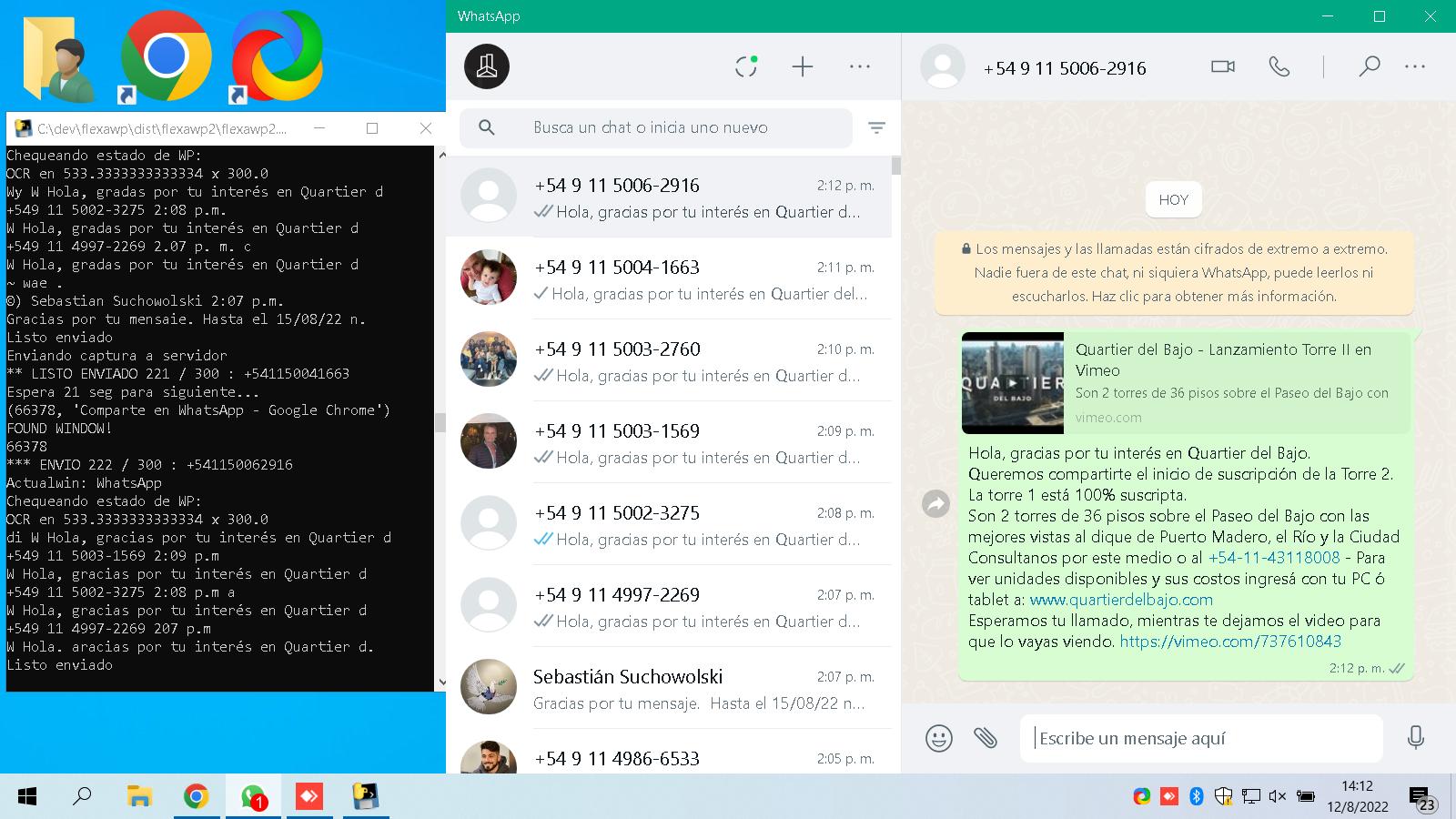
Task: Open File Explorer from the taskbar
Action: pos(138,797)
